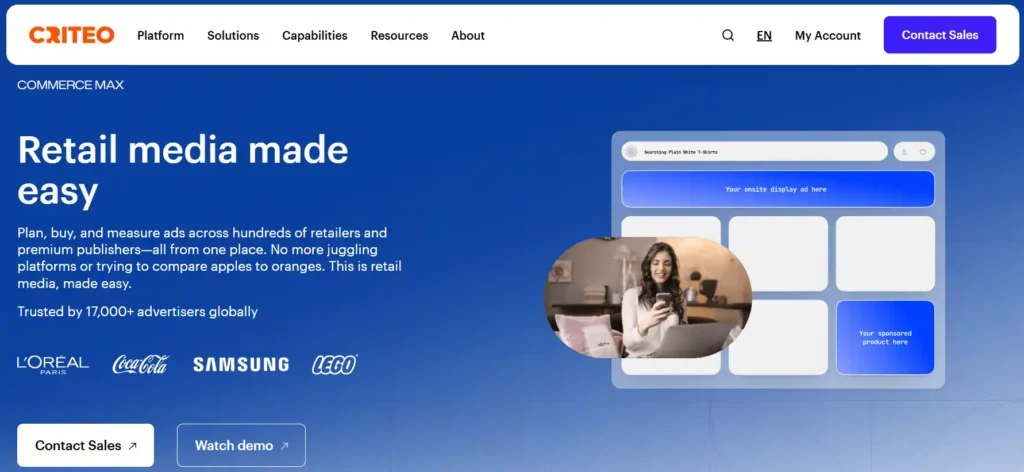Image resolution: width=1024 pixels, height=472 pixels.
Task: Click the Coca-Cola logo
Action: (140, 364)
